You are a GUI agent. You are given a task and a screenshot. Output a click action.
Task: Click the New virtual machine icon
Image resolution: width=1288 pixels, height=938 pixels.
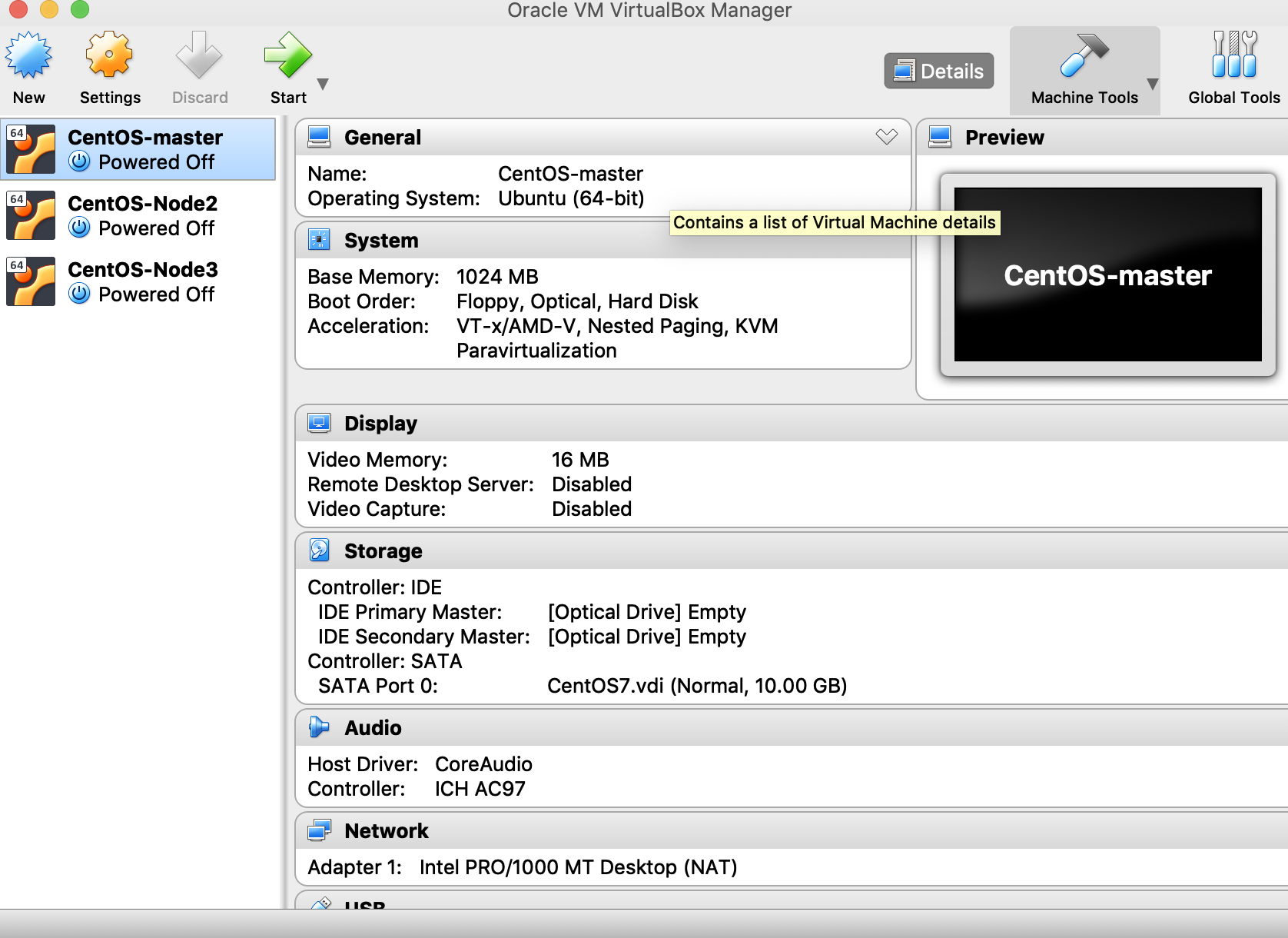(29, 55)
